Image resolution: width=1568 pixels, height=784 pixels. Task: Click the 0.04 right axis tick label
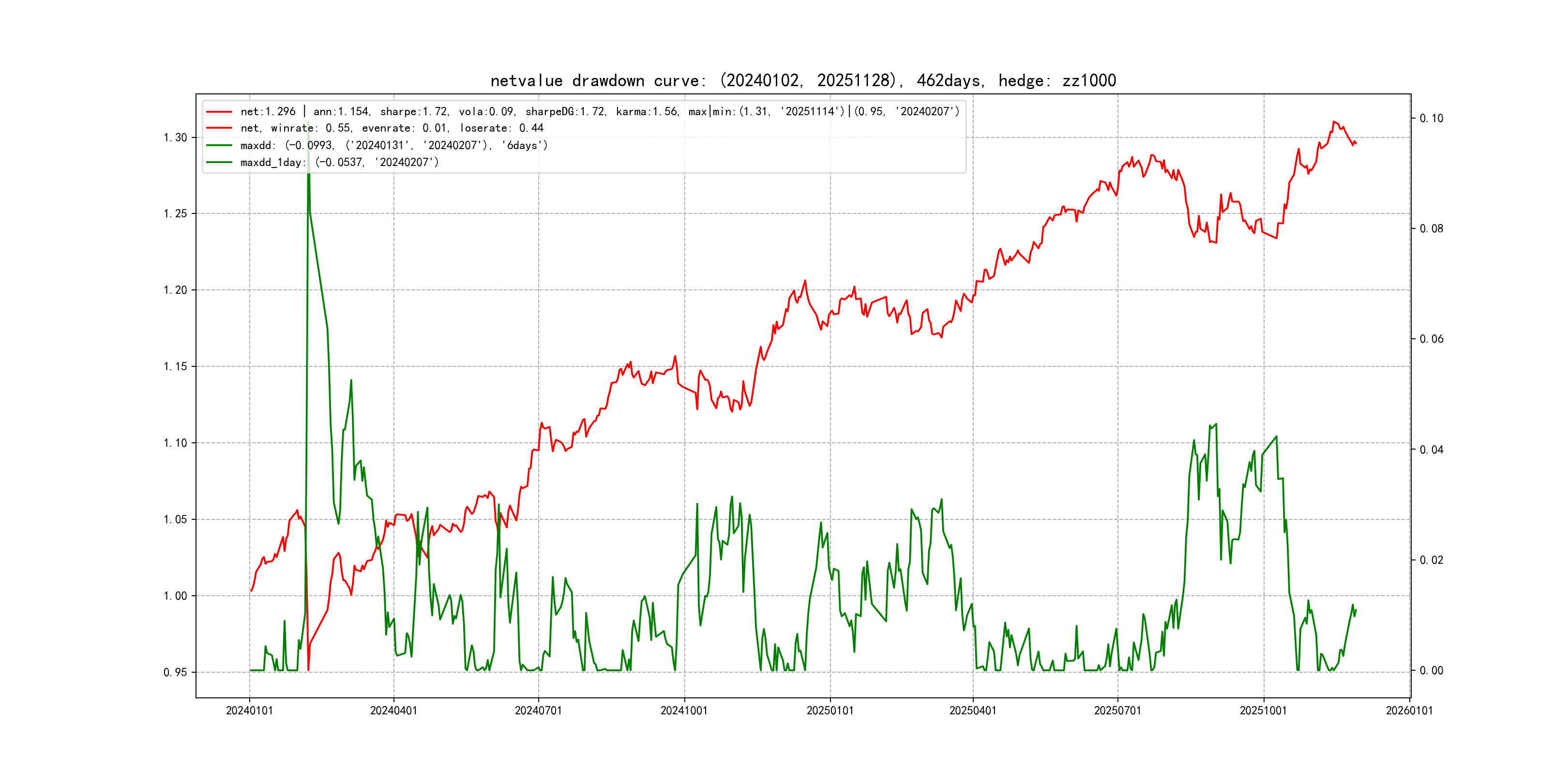[x=1431, y=450]
